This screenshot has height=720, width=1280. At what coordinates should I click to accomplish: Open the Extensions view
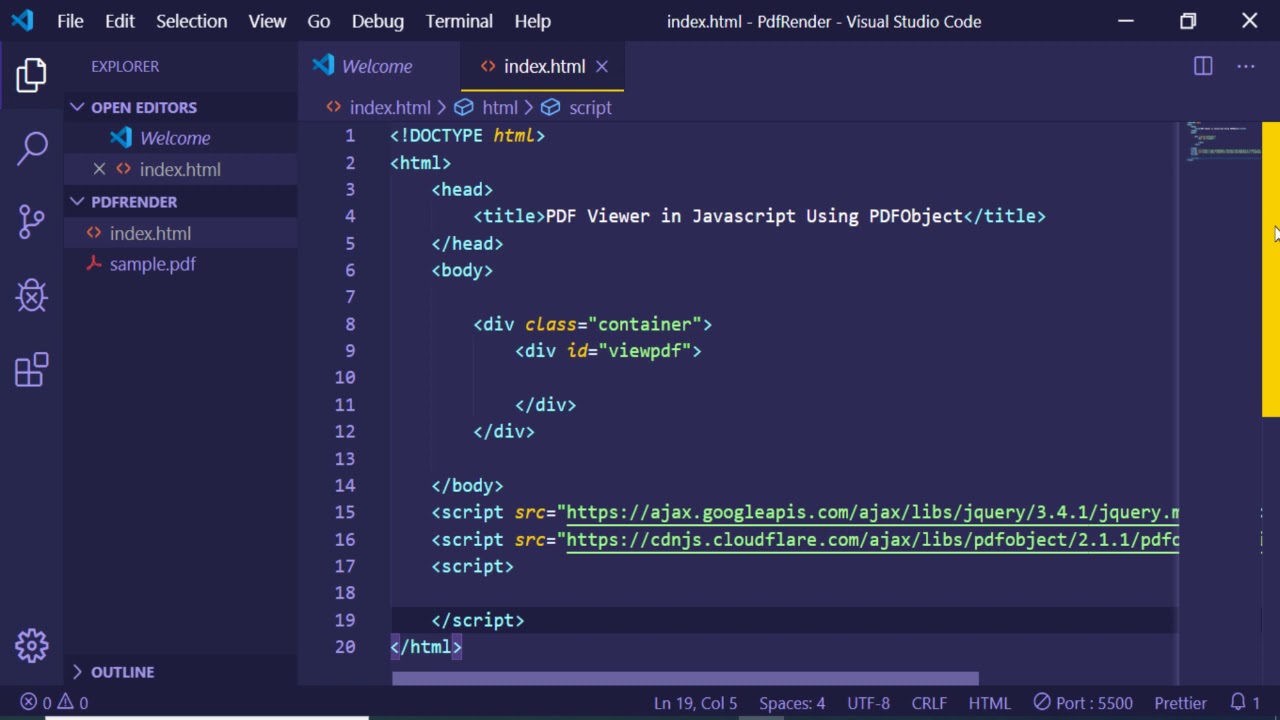(32, 369)
